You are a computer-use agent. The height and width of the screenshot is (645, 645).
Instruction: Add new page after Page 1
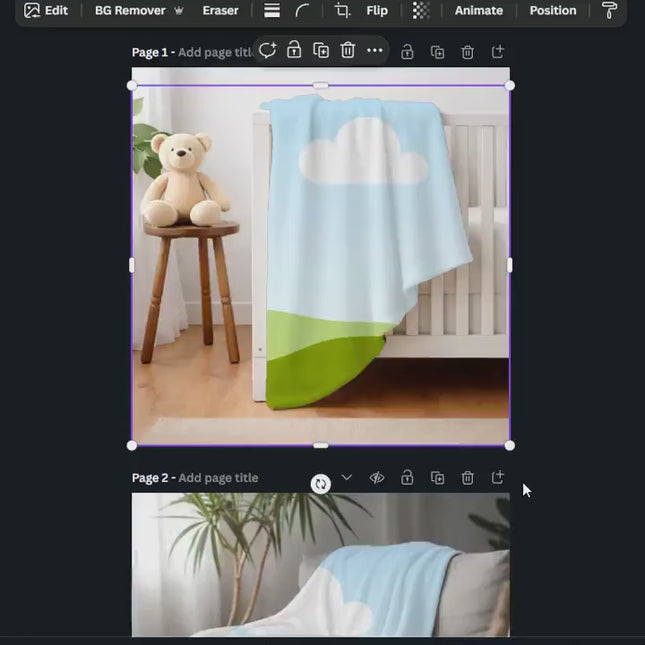tap(498, 52)
